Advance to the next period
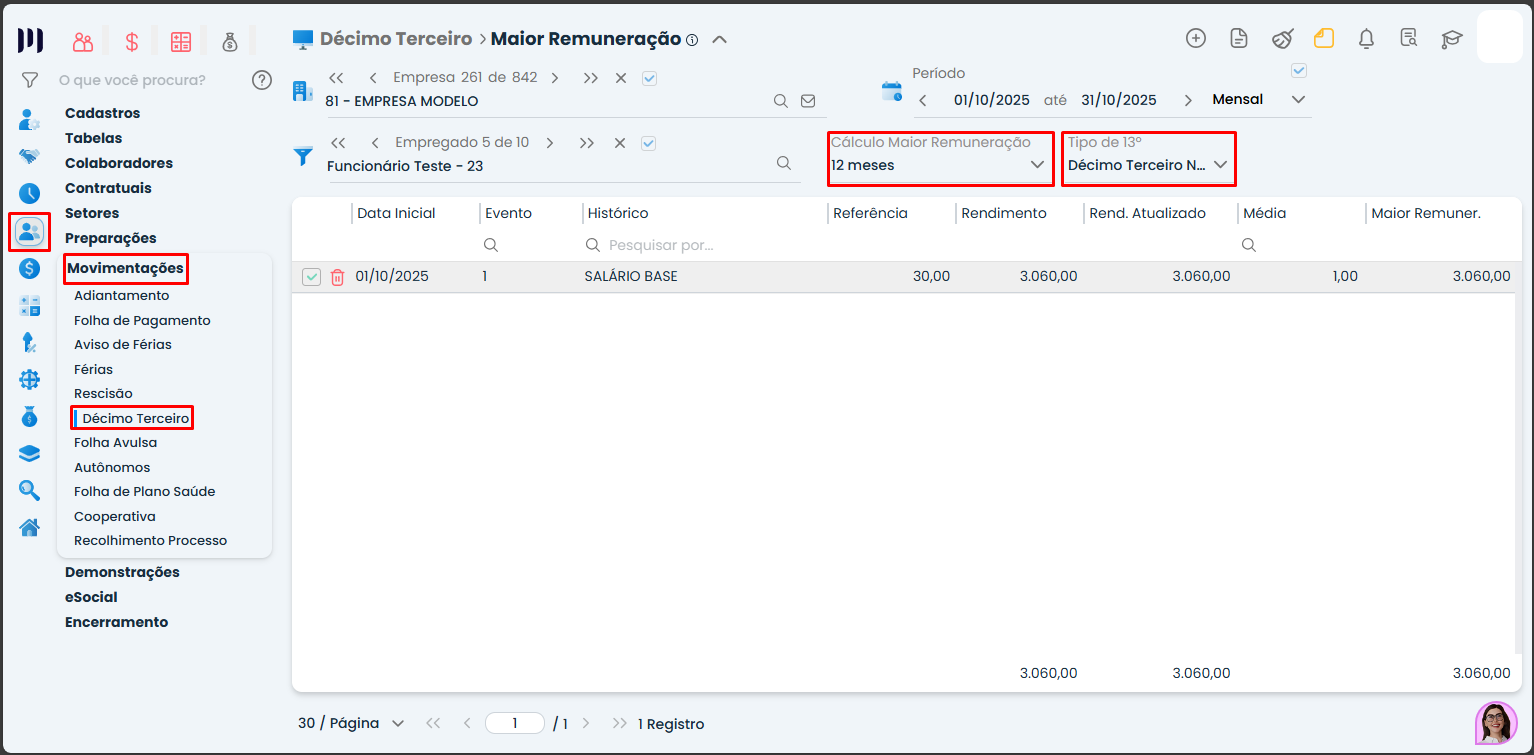 tap(1188, 100)
